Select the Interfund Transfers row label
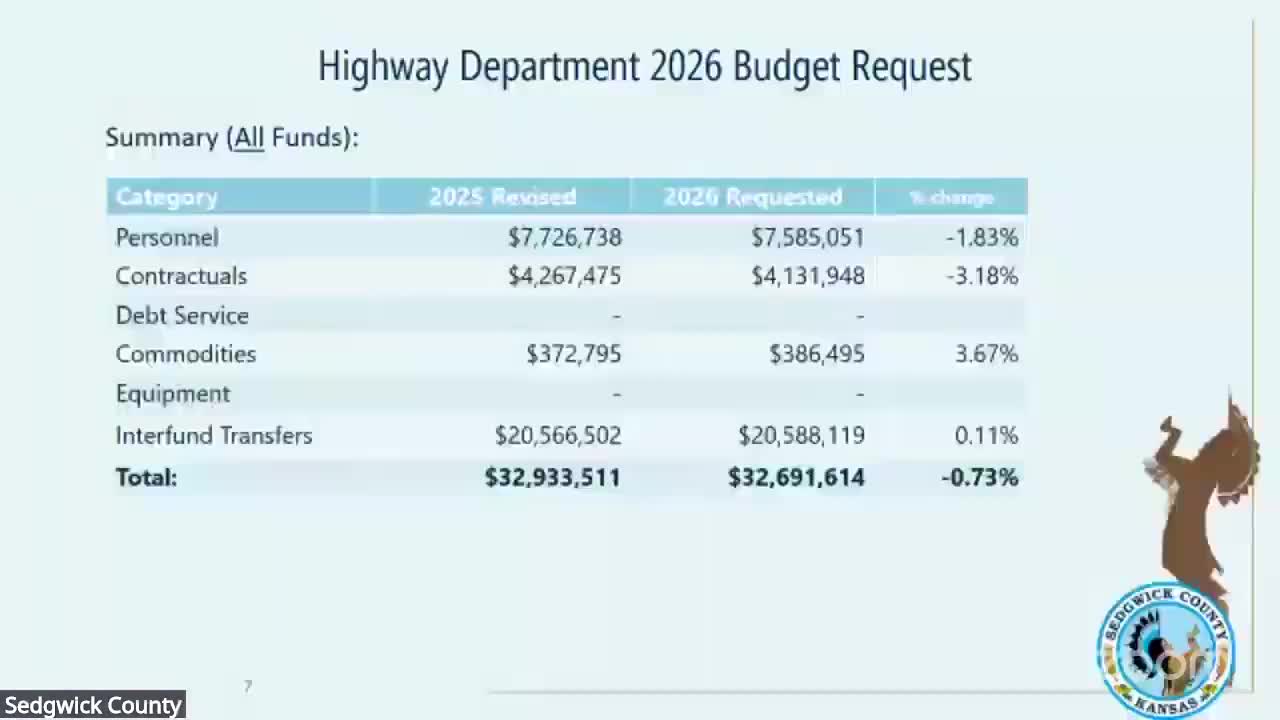The width and height of the screenshot is (1280, 720). pyautogui.click(x=214, y=436)
